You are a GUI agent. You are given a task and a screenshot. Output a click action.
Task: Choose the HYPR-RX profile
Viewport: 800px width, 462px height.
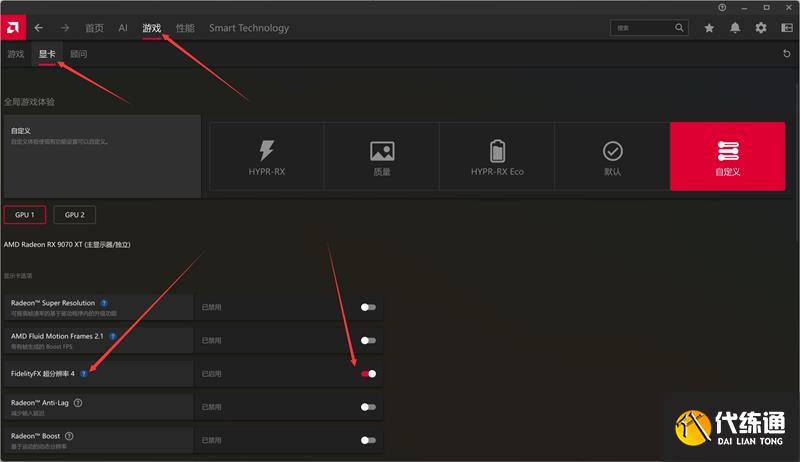tap(267, 157)
